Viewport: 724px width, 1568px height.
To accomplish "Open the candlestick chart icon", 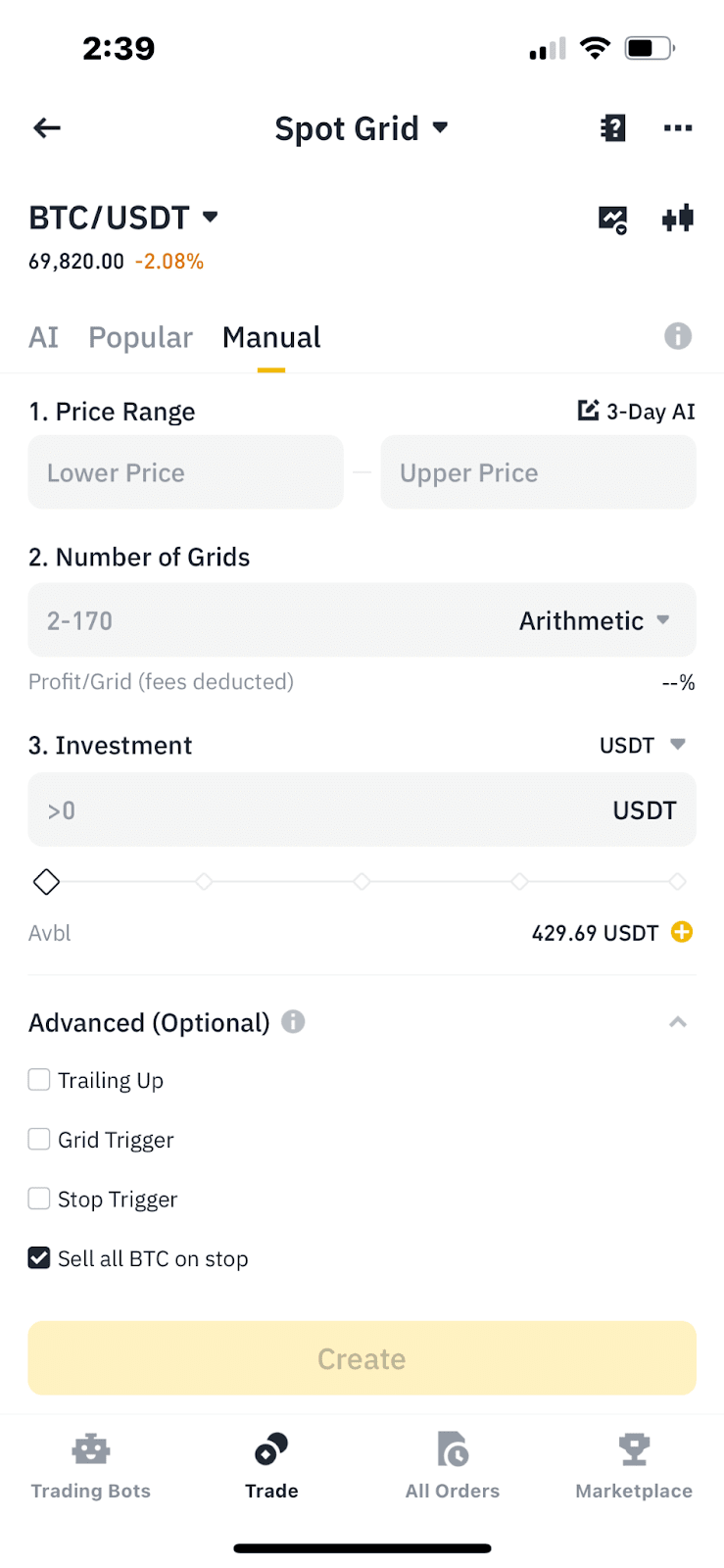I will pyautogui.click(x=677, y=219).
